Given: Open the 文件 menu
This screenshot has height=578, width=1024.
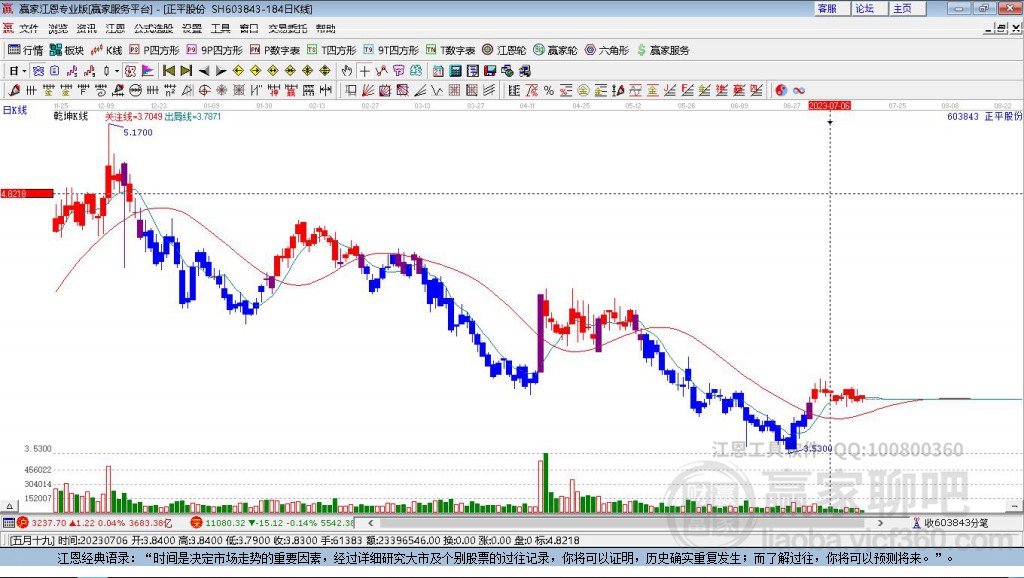Looking at the screenshot, I should (28, 28).
